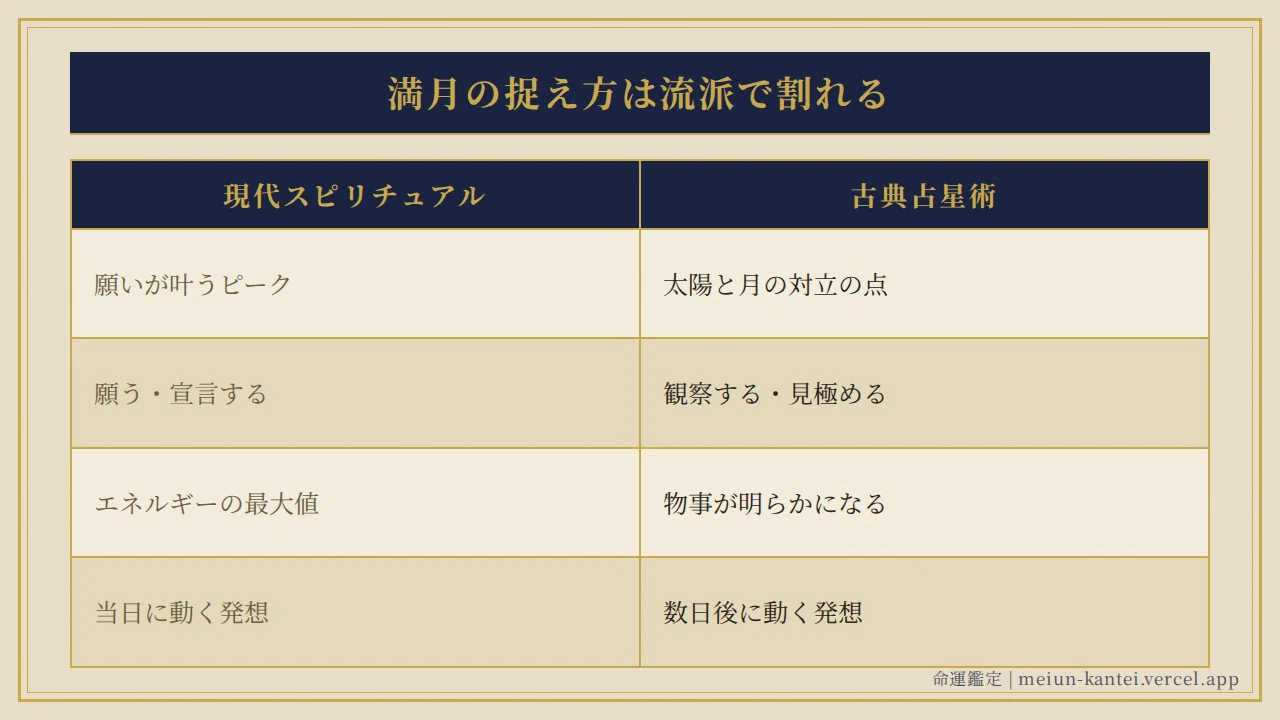This screenshot has height=720, width=1280.
Task: Click the cell 観察する・見極める
Action: [x=924, y=394]
